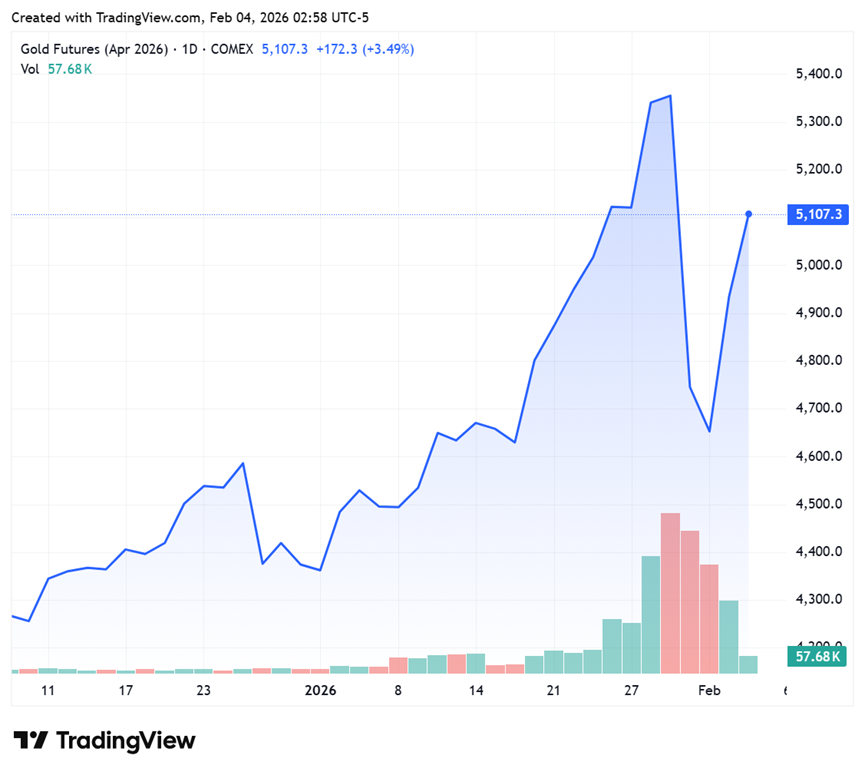865x775 pixels.
Task: Select the Vol legend label
Action: coord(30,68)
